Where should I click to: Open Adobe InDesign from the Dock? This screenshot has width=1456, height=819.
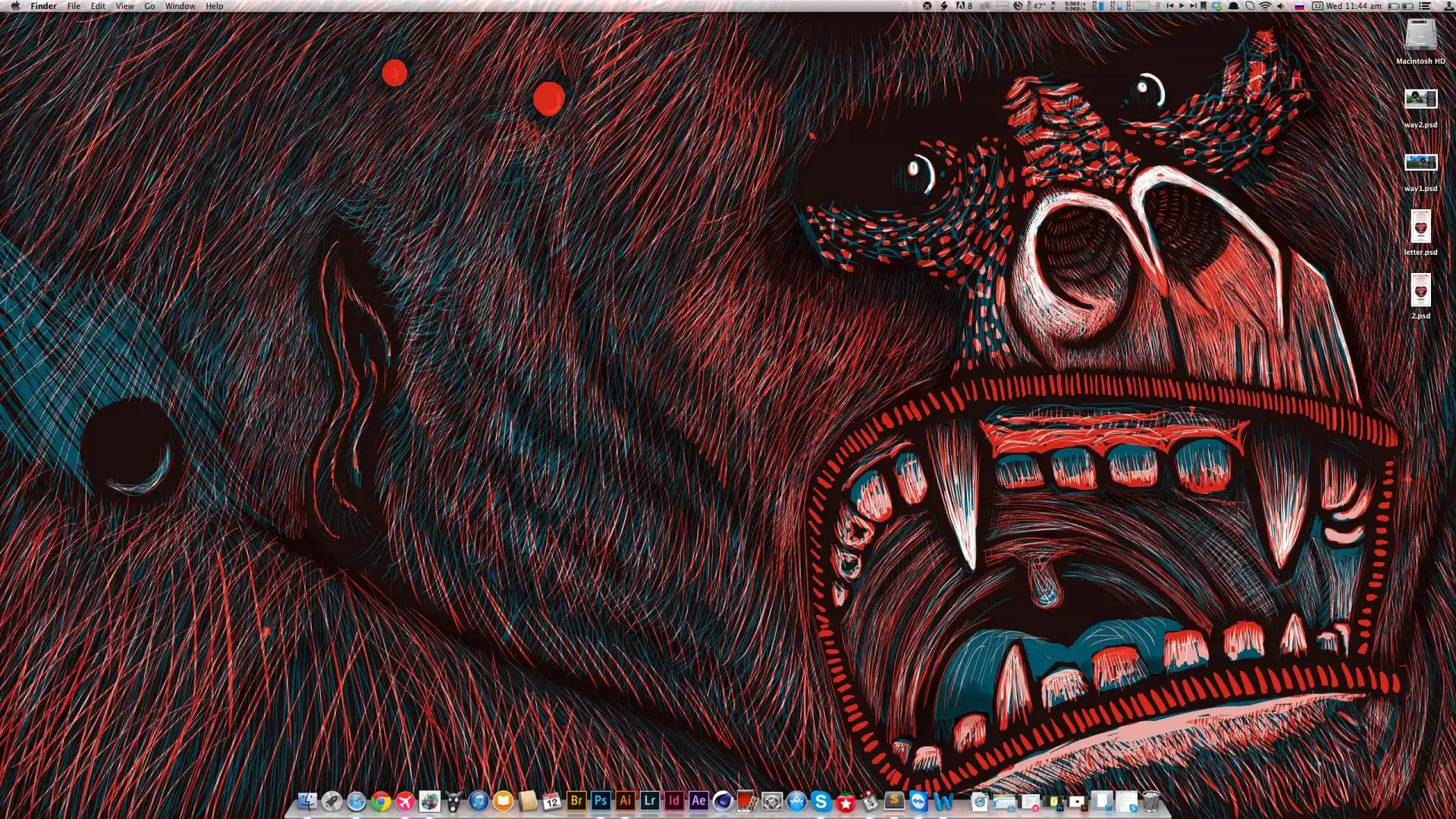tap(673, 801)
